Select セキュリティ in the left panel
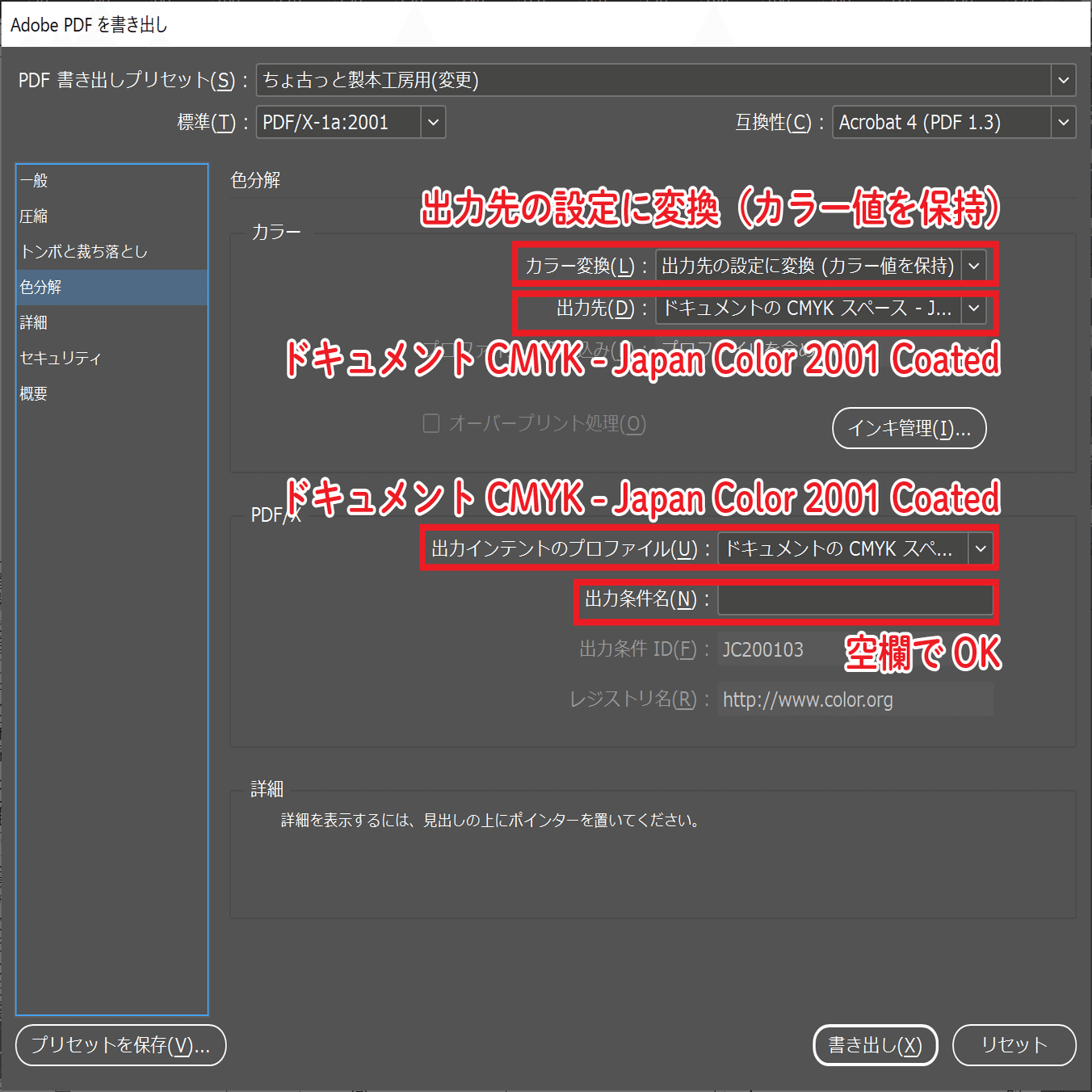This screenshot has height=1092, width=1092. coord(112,359)
